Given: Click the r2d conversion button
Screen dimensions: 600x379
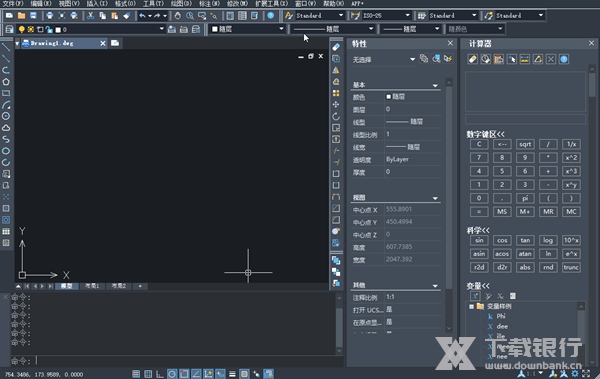Looking at the screenshot, I should pyautogui.click(x=479, y=267).
